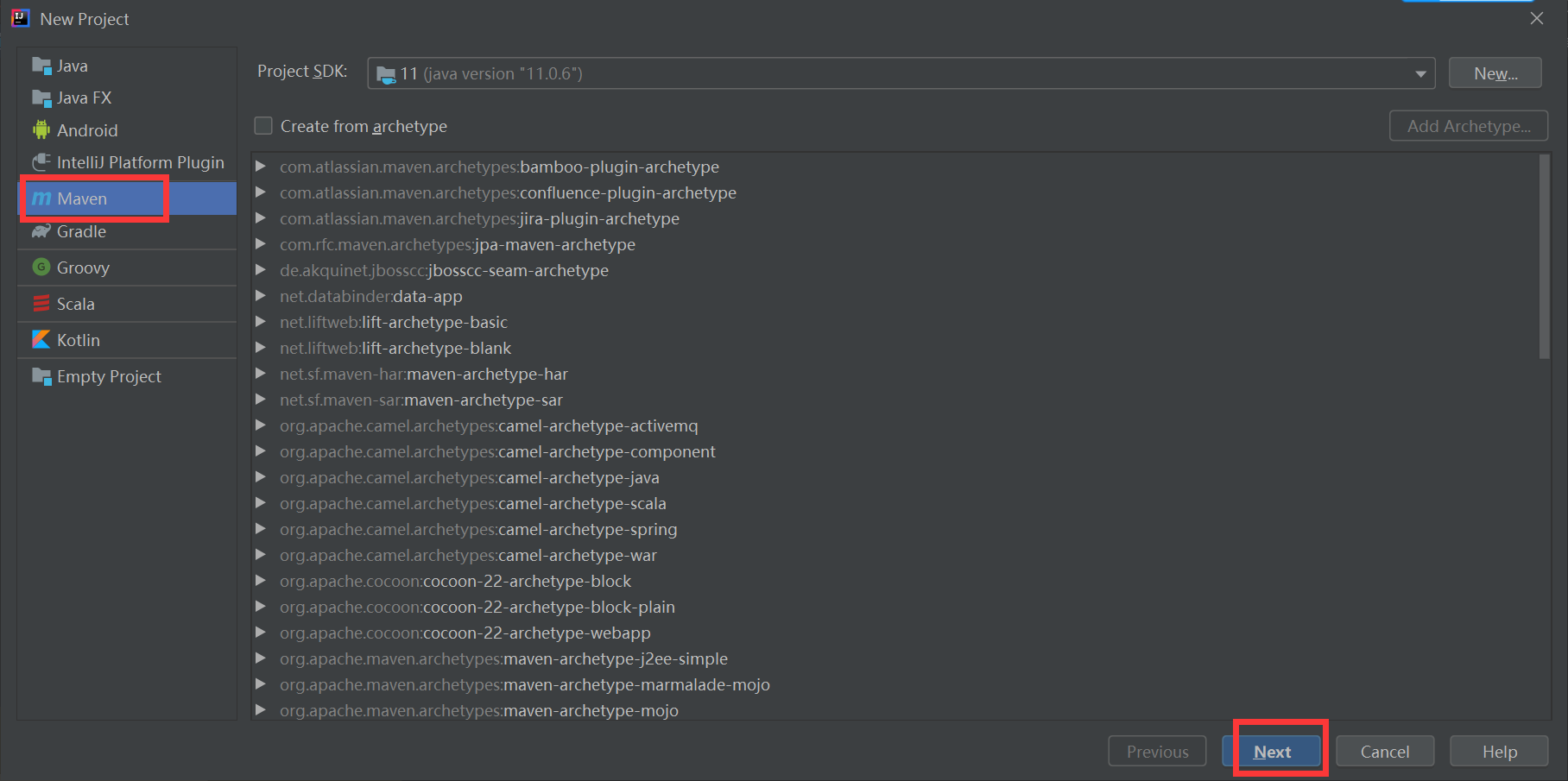Expand jbosscc-seam-archetype node
Viewport: 1568px width, 781px height.
tap(260, 270)
